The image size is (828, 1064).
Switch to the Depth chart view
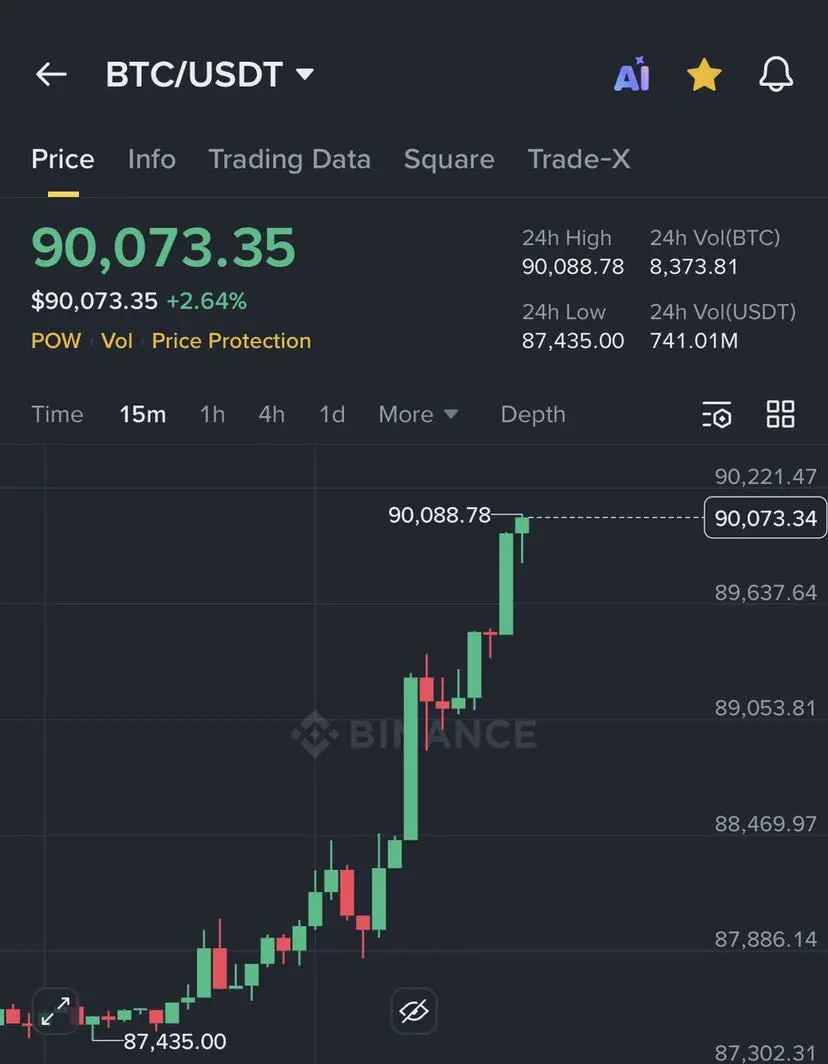pyautogui.click(x=533, y=414)
